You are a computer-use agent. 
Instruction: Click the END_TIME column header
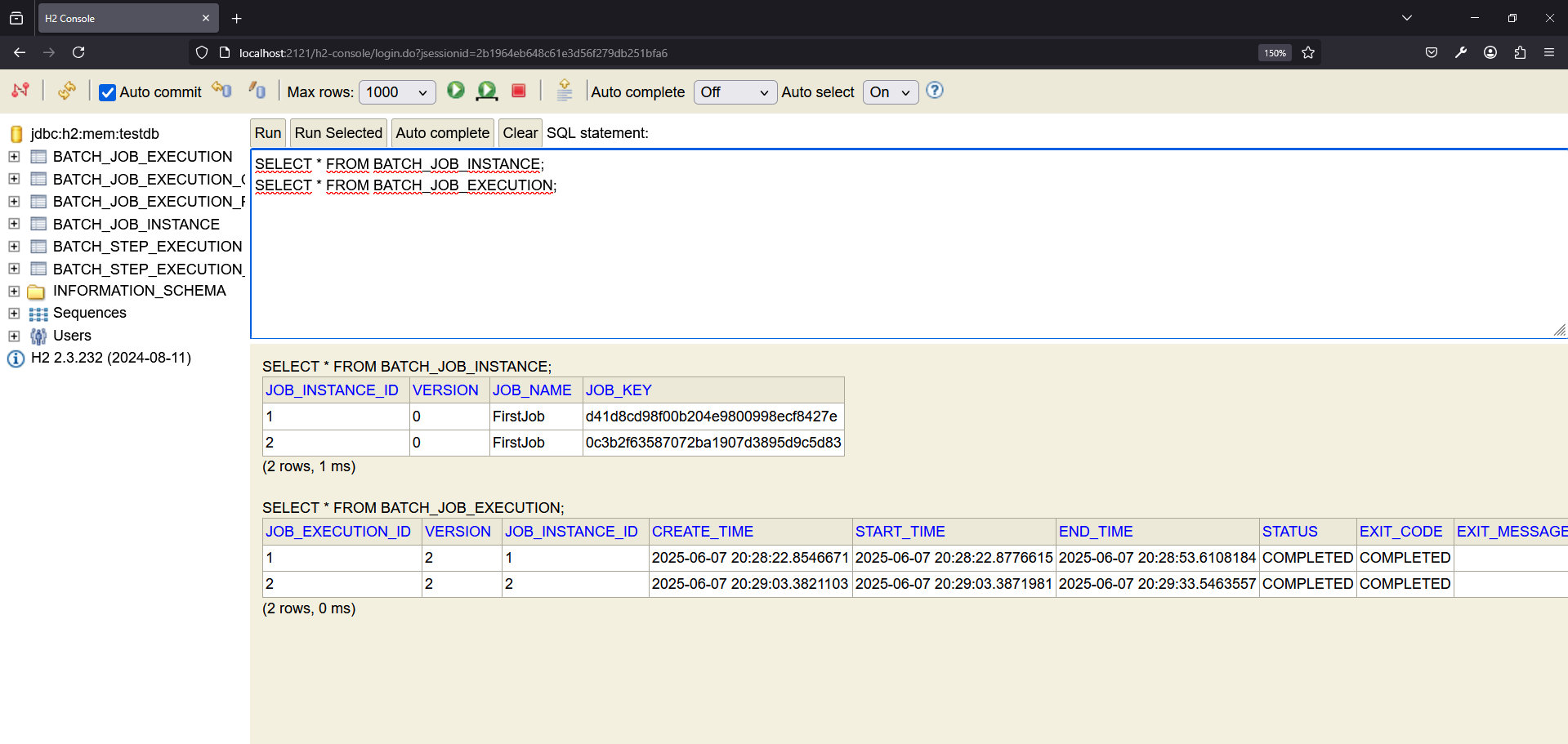point(1096,532)
